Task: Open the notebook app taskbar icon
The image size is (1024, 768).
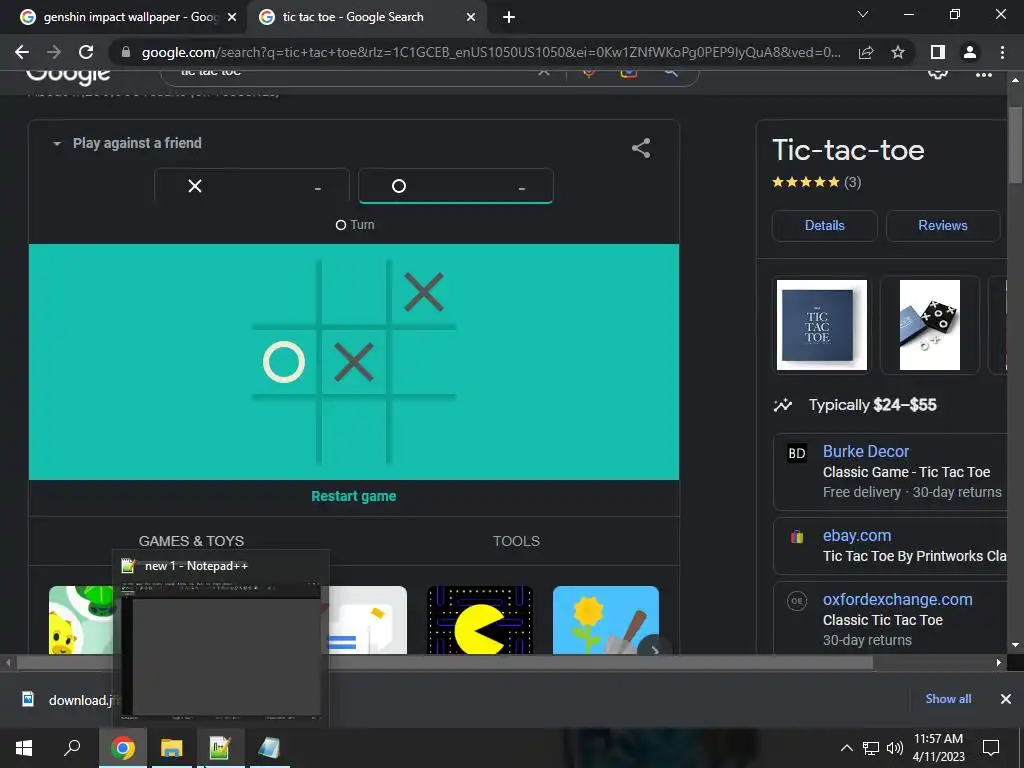Action: (268, 748)
